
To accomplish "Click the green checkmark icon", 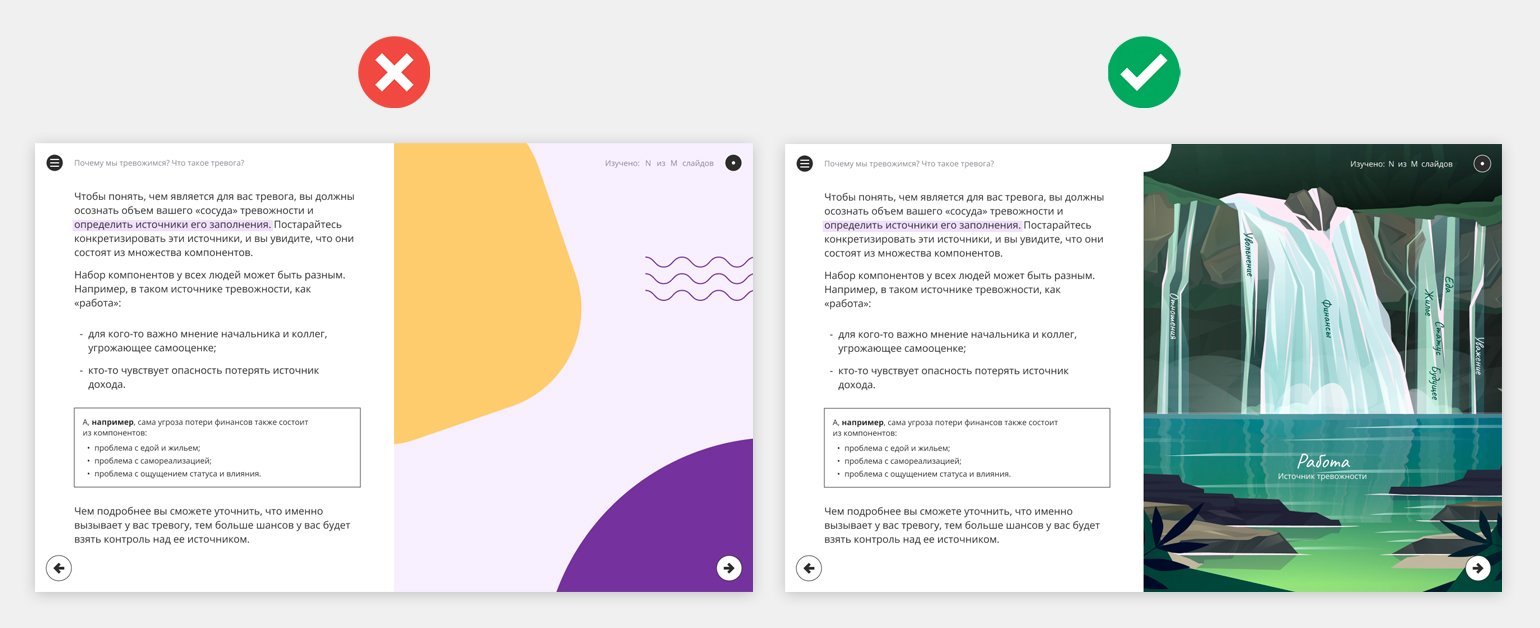I will click(1143, 72).
